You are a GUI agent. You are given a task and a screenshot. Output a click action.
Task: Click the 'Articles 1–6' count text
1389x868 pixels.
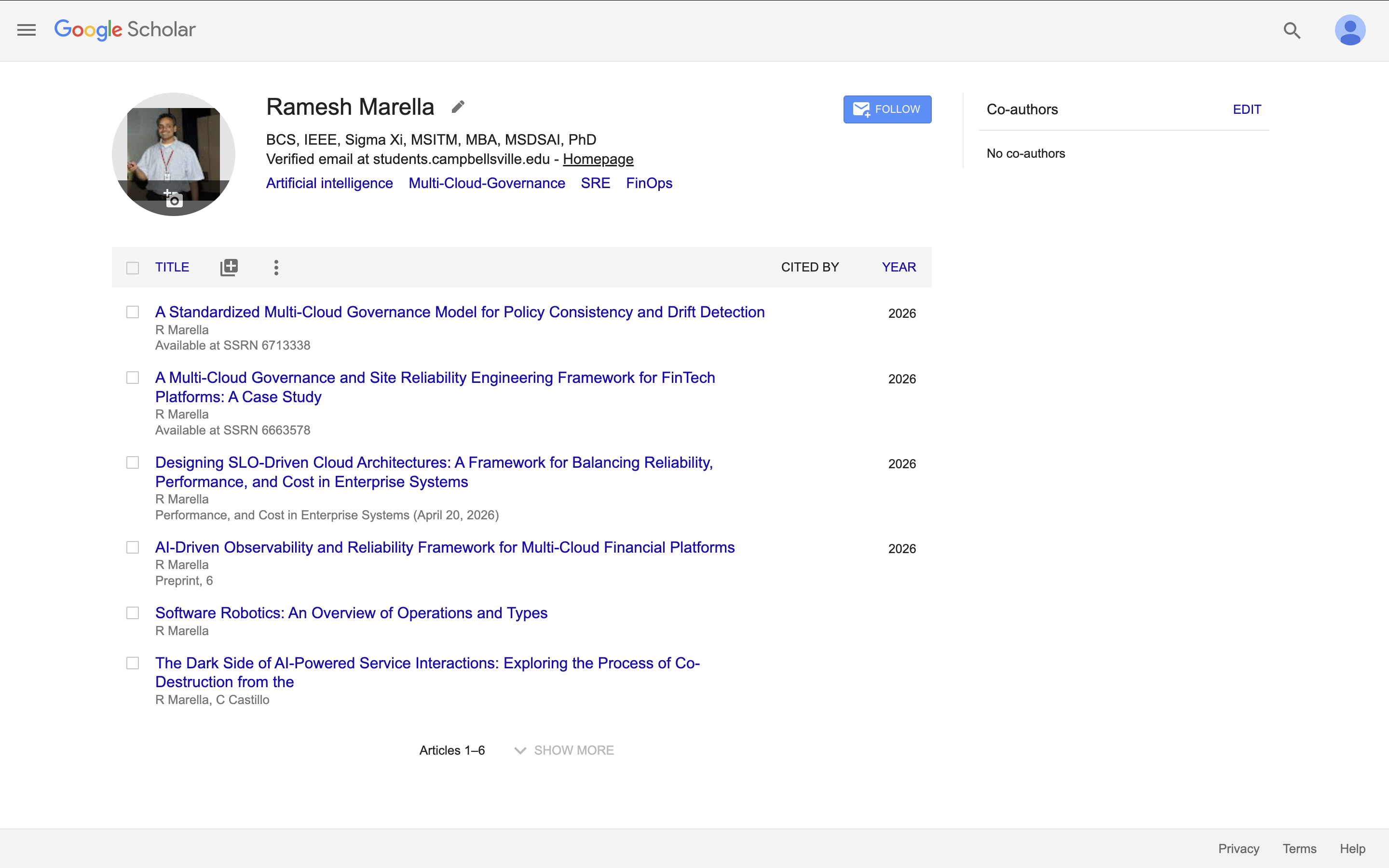[x=452, y=750]
